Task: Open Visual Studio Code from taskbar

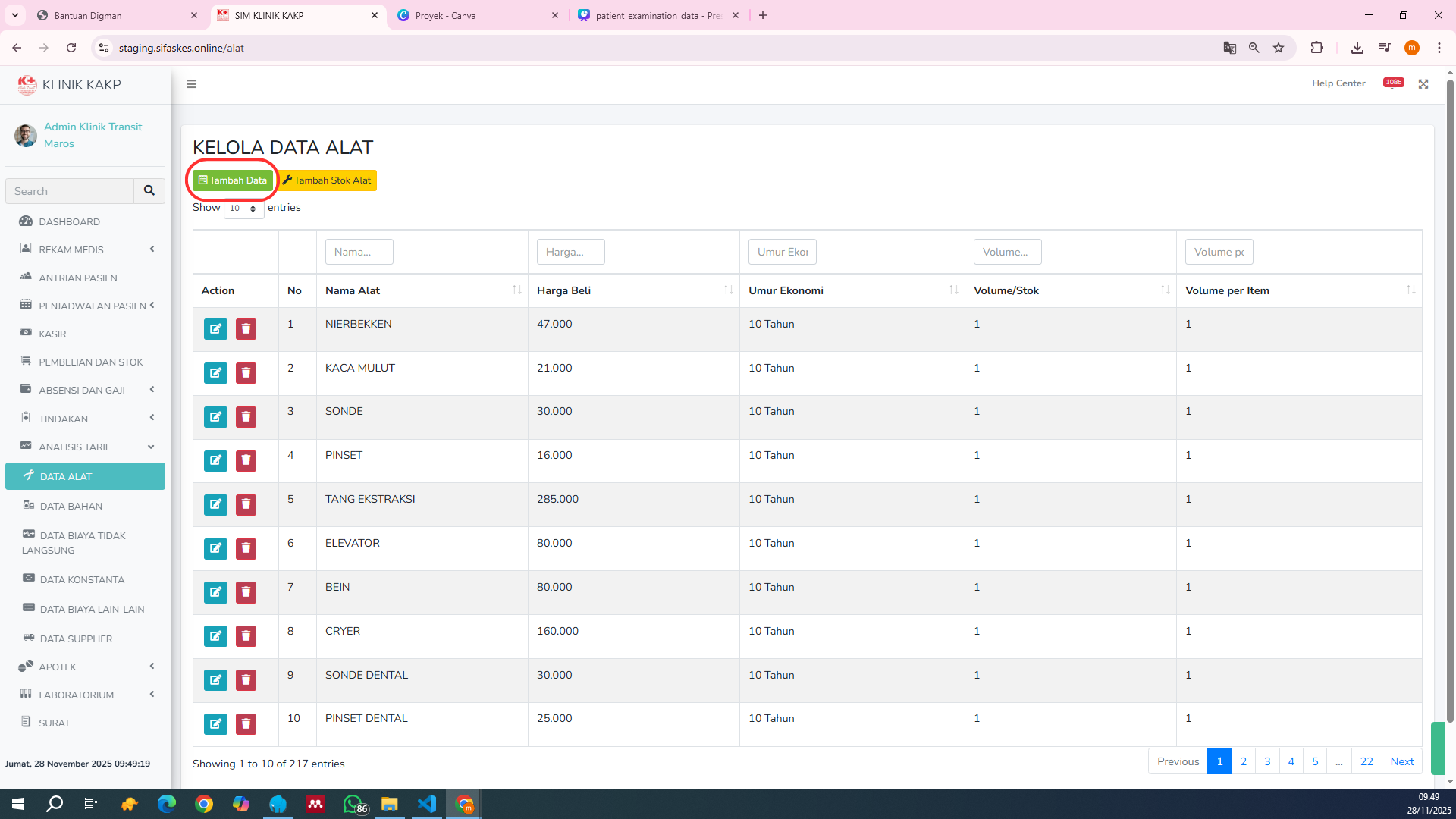Action: [x=426, y=804]
